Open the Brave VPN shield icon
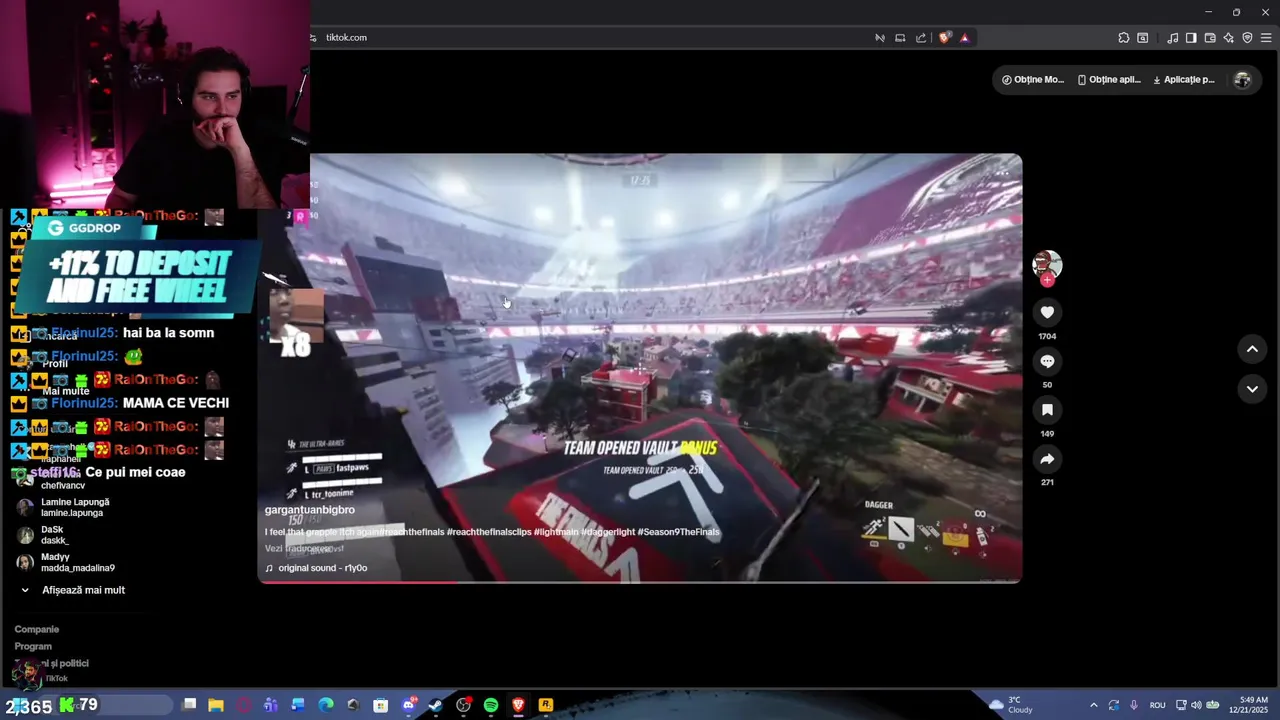 [1247, 38]
